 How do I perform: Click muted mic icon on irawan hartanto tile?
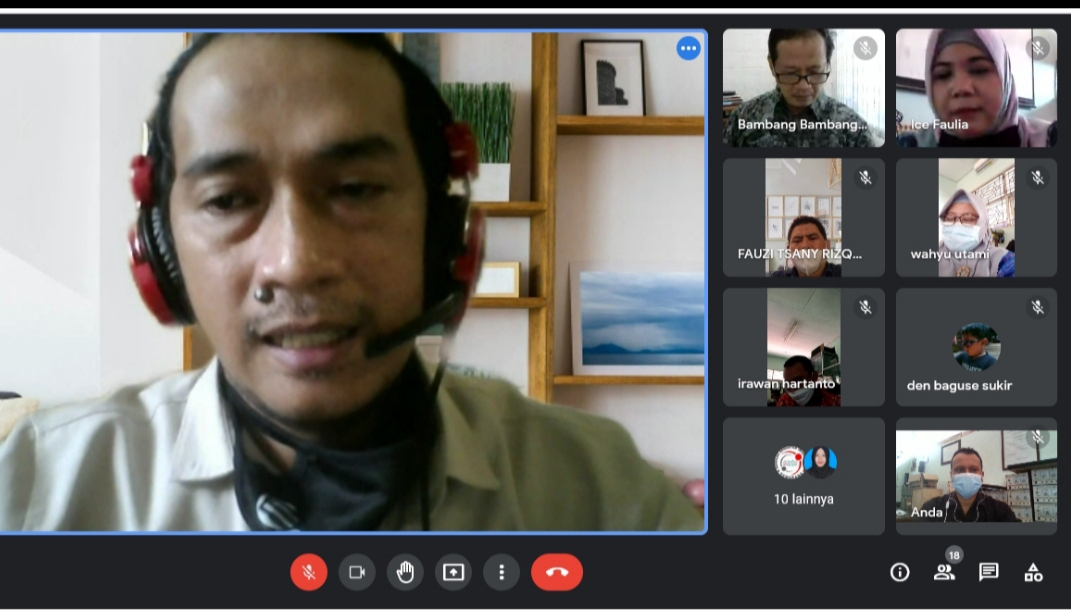click(865, 307)
